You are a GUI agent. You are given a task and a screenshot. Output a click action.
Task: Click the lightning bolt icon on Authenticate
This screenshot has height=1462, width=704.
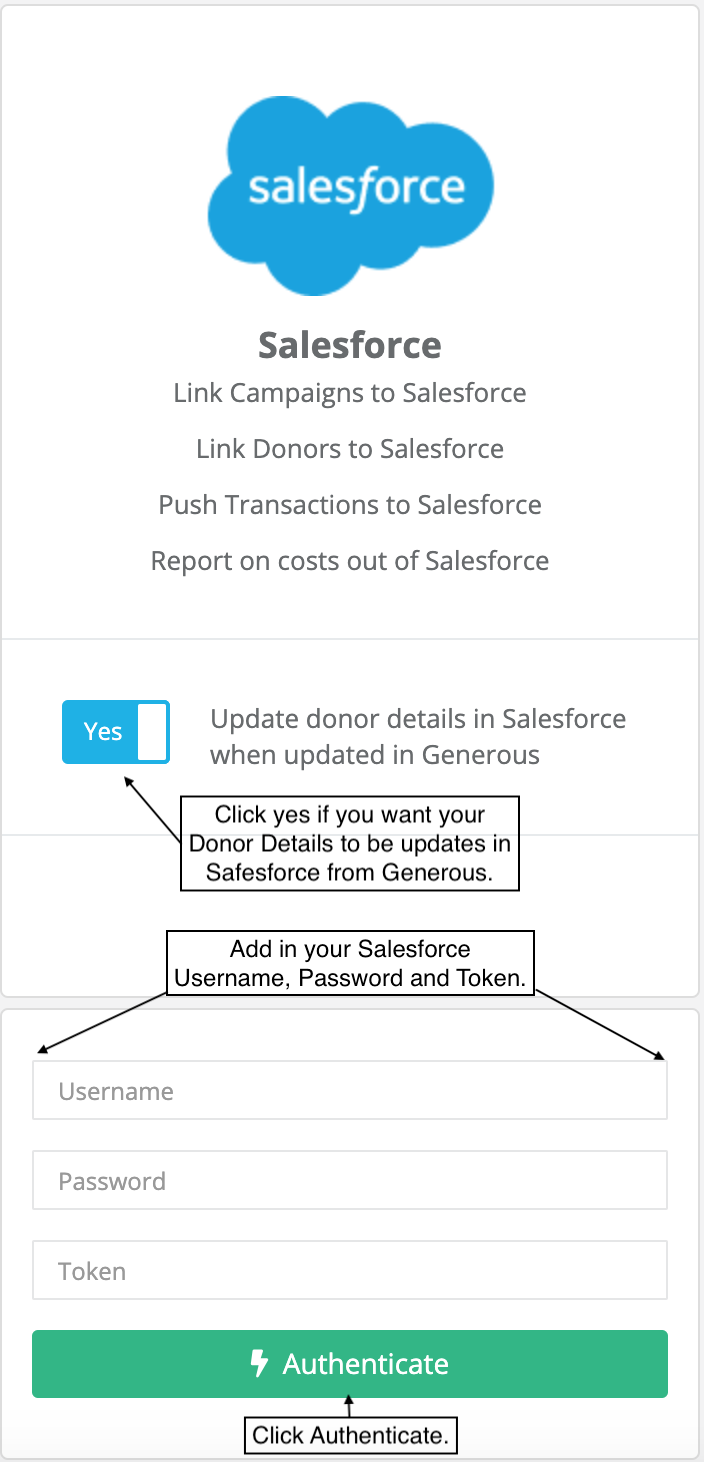coord(260,1363)
